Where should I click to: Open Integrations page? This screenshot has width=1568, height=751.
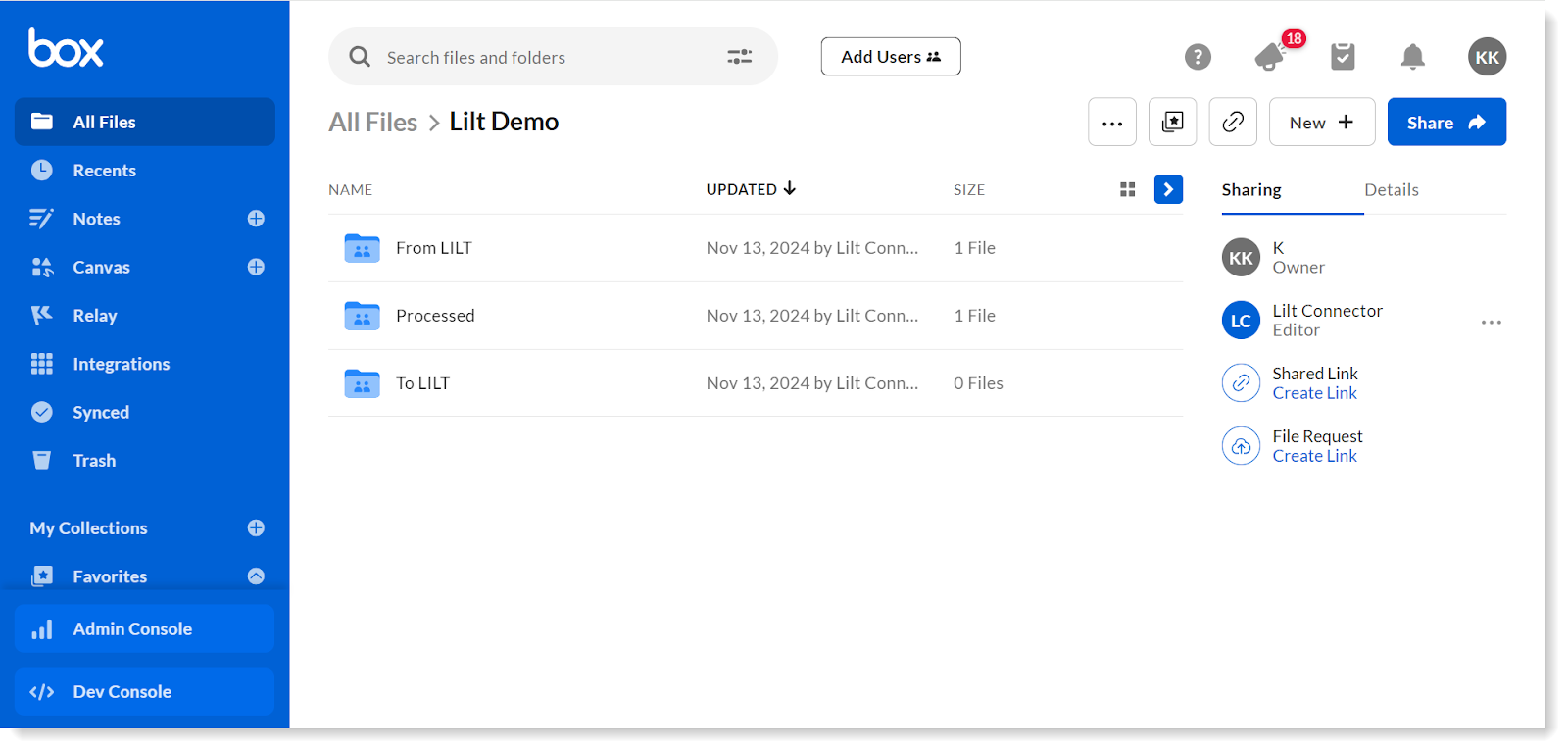click(121, 364)
